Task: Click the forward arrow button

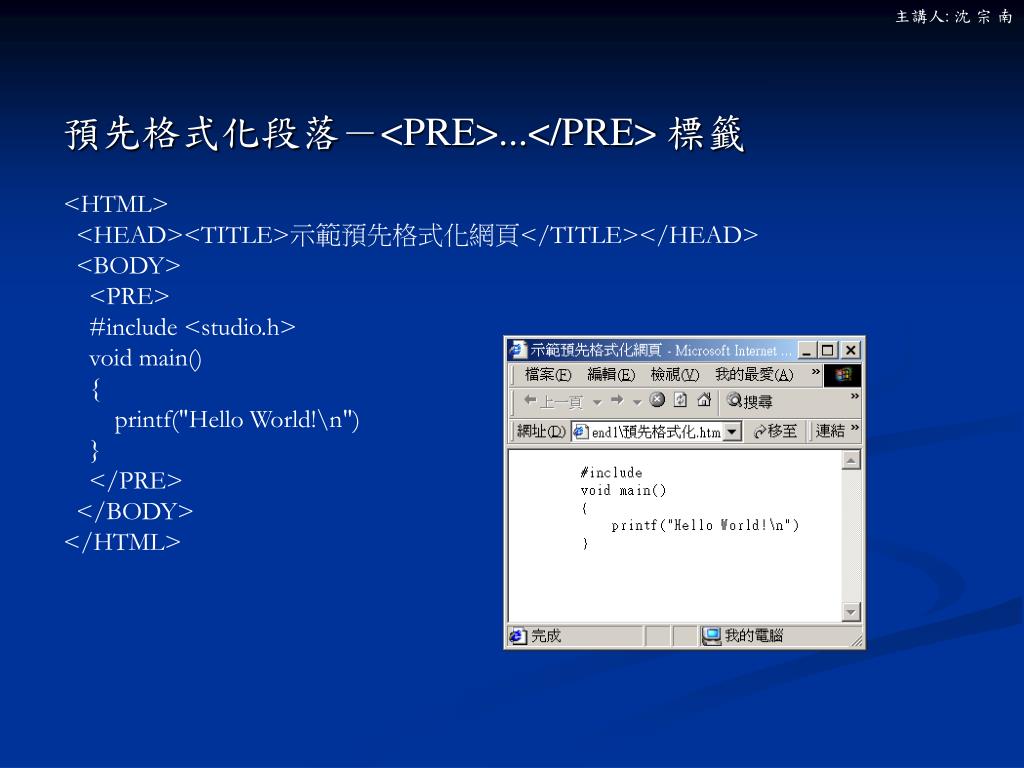Action: tap(617, 400)
